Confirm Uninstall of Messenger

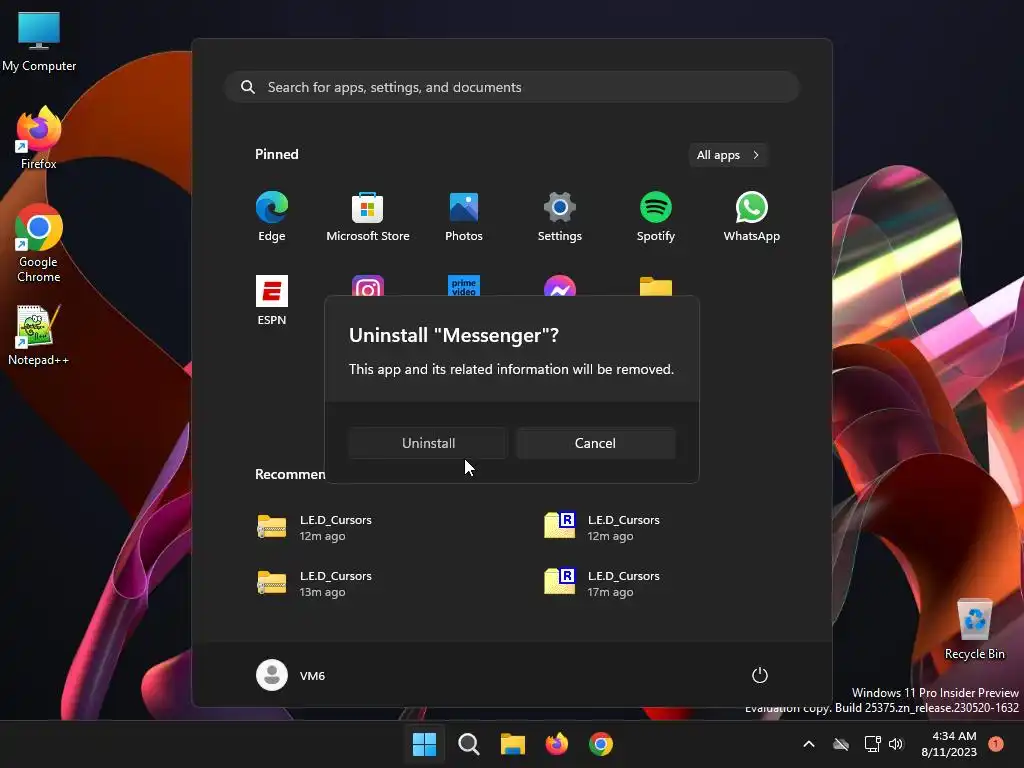(x=428, y=443)
